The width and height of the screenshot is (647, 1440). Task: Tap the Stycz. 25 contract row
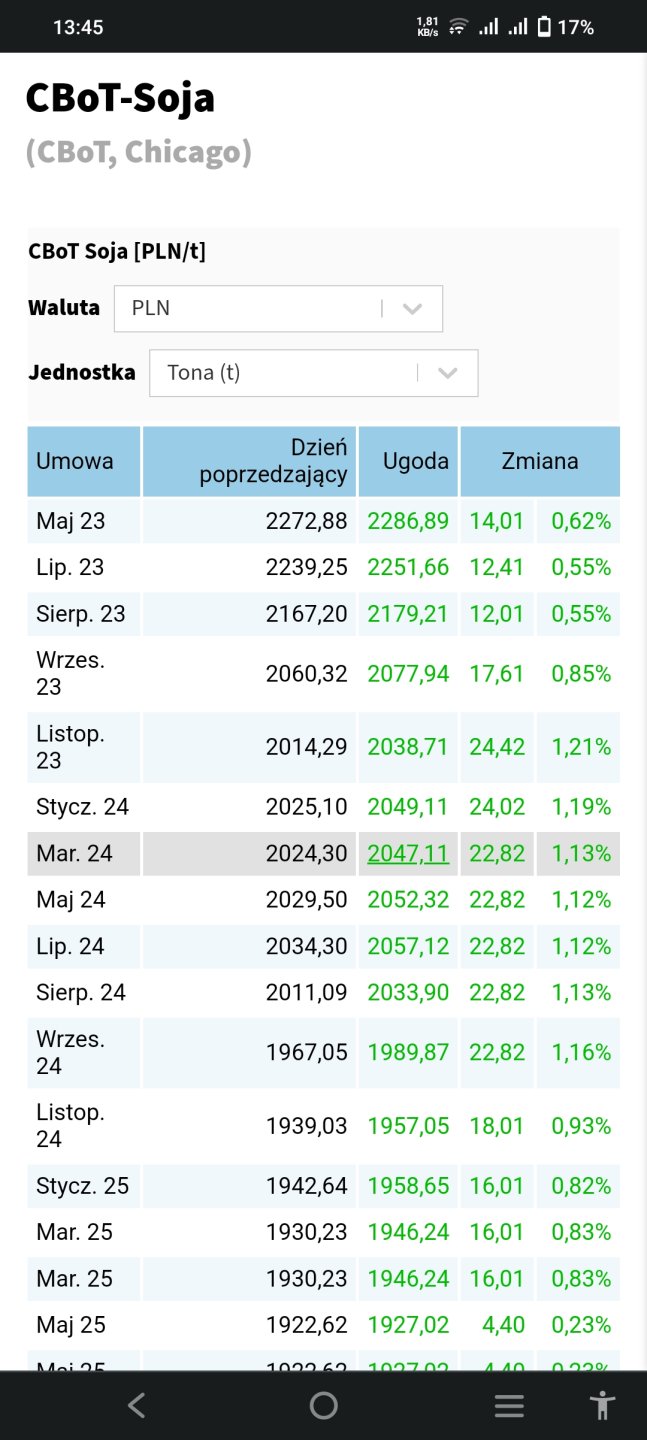pyautogui.click(x=83, y=1186)
